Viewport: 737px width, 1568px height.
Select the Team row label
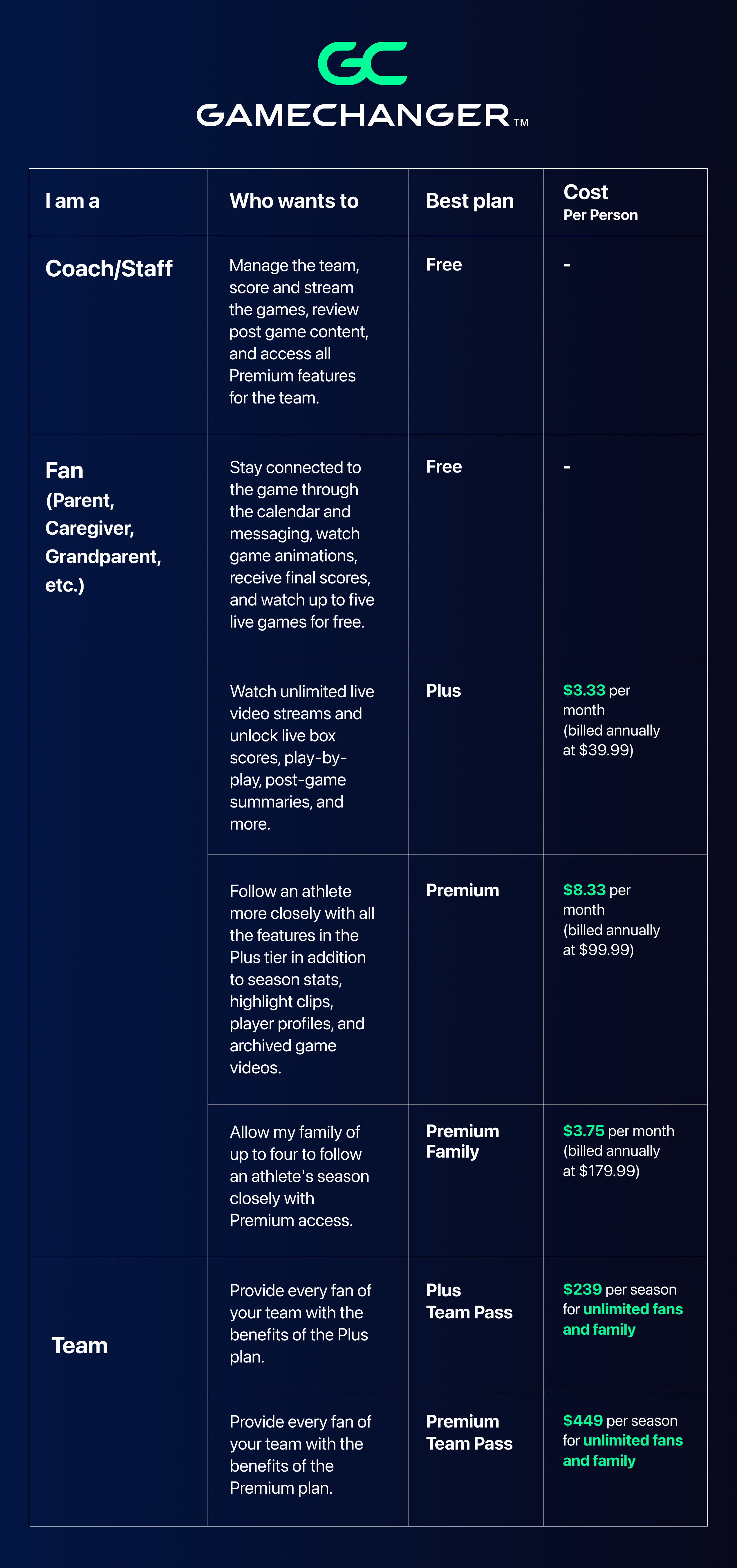80,1345
